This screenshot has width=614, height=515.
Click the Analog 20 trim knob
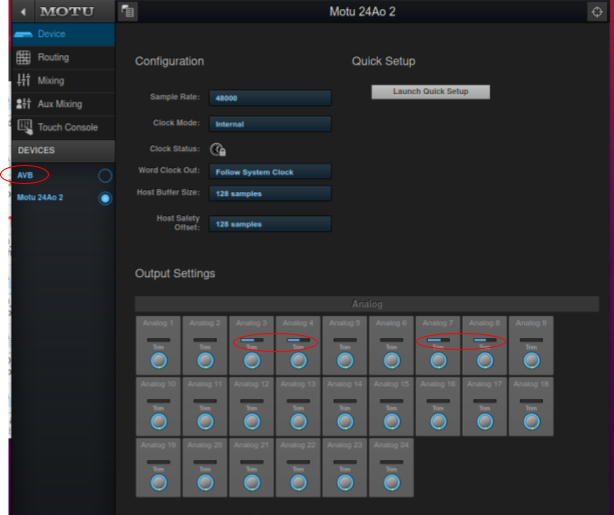pos(205,483)
